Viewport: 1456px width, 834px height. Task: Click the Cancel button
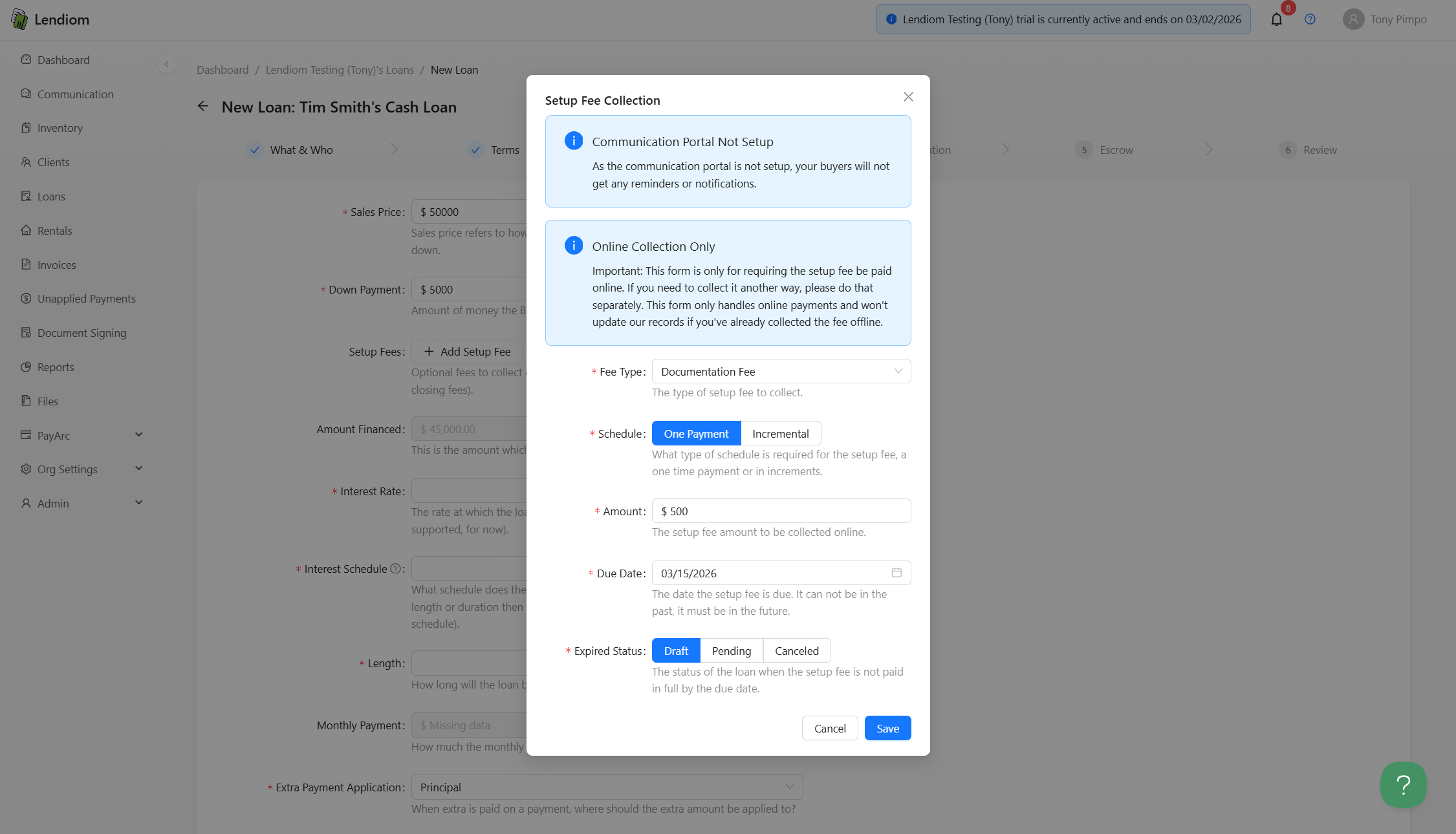pyautogui.click(x=830, y=728)
